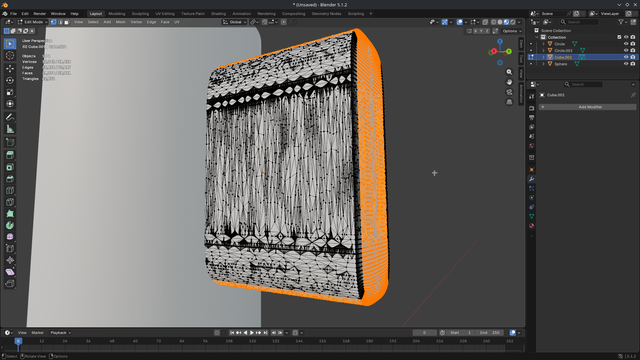Open the Vertex menu in viewport header
This screenshot has height=360, width=640.
pyautogui.click(x=136, y=22)
